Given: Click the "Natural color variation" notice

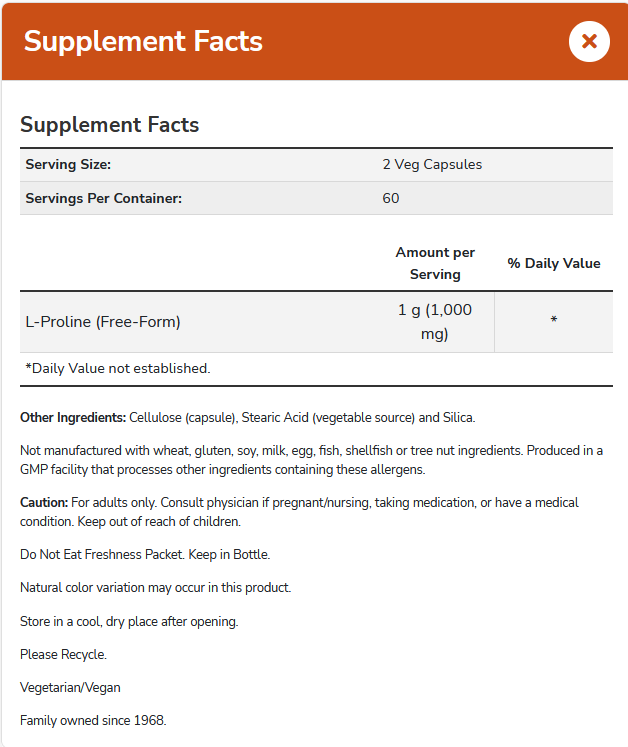Looking at the screenshot, I should [155, 587].
